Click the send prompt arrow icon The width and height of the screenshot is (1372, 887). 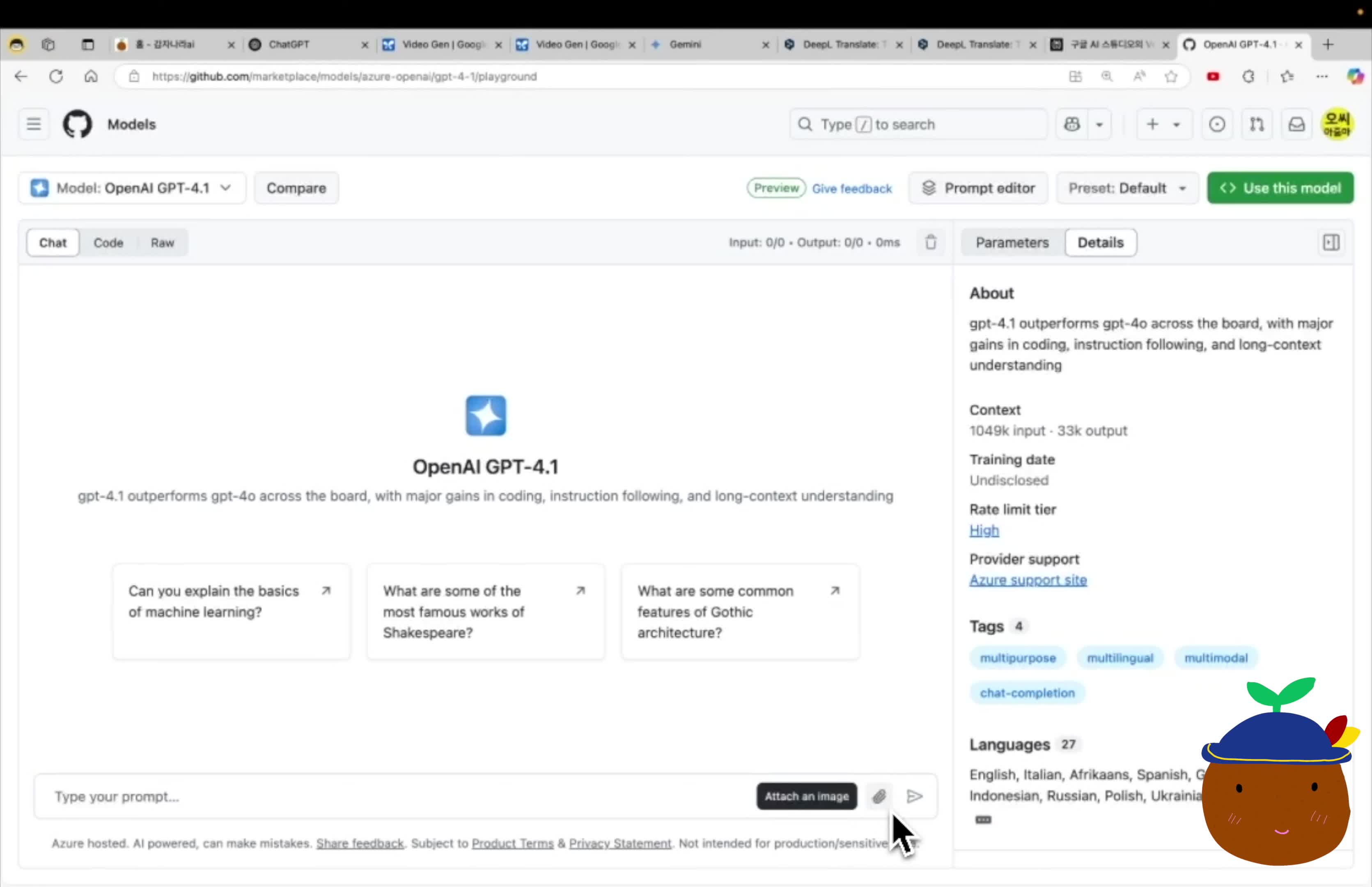coord(914,797)
